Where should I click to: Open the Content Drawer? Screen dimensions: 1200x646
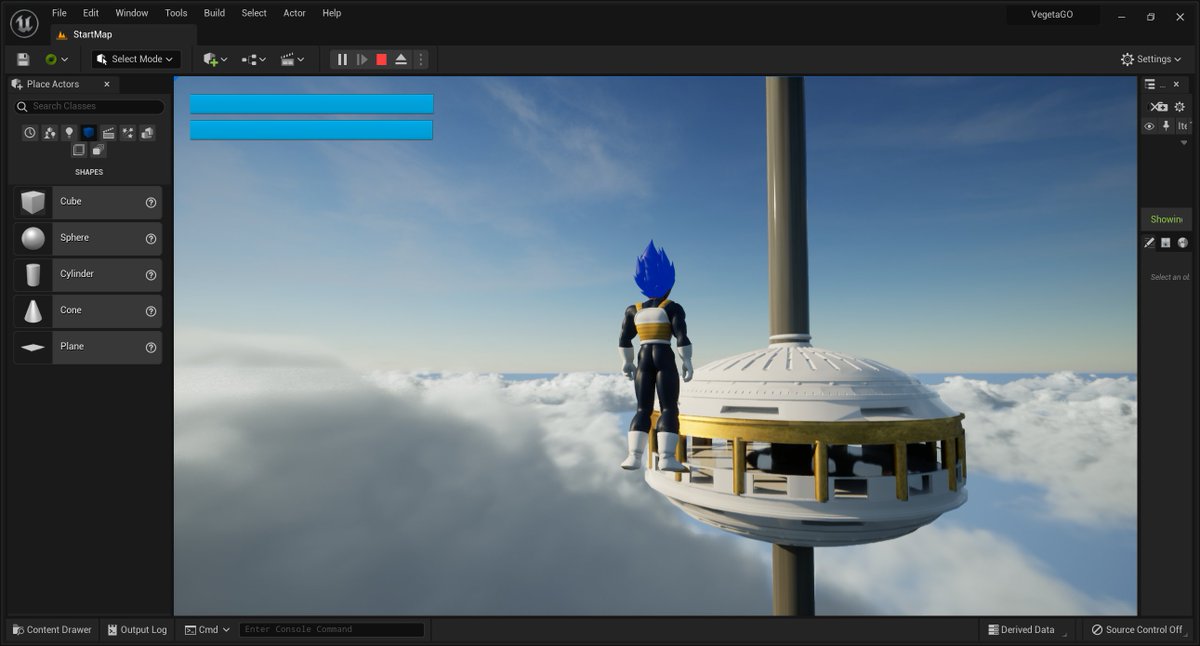[x=52, y=630]
